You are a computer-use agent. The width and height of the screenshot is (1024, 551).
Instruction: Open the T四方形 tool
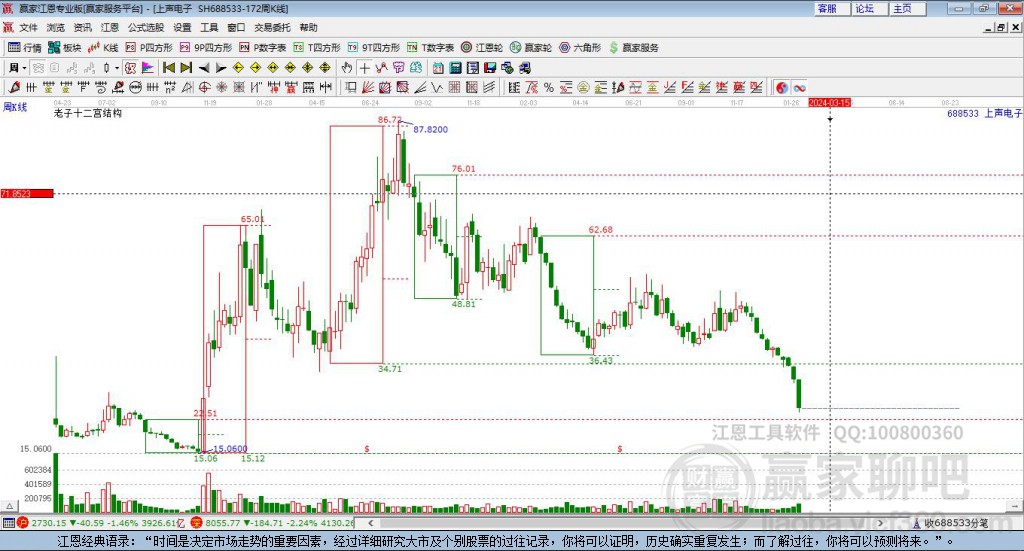(x=317, y=48)
